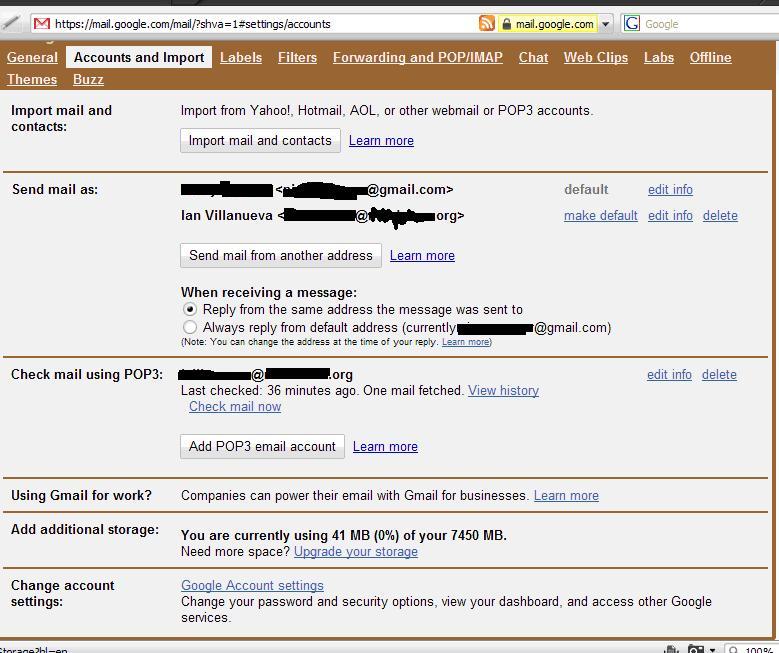The image size is (779, 653).
Task: Click the storage usage text '41 MB (0%)'
Action: coord(366,535)
